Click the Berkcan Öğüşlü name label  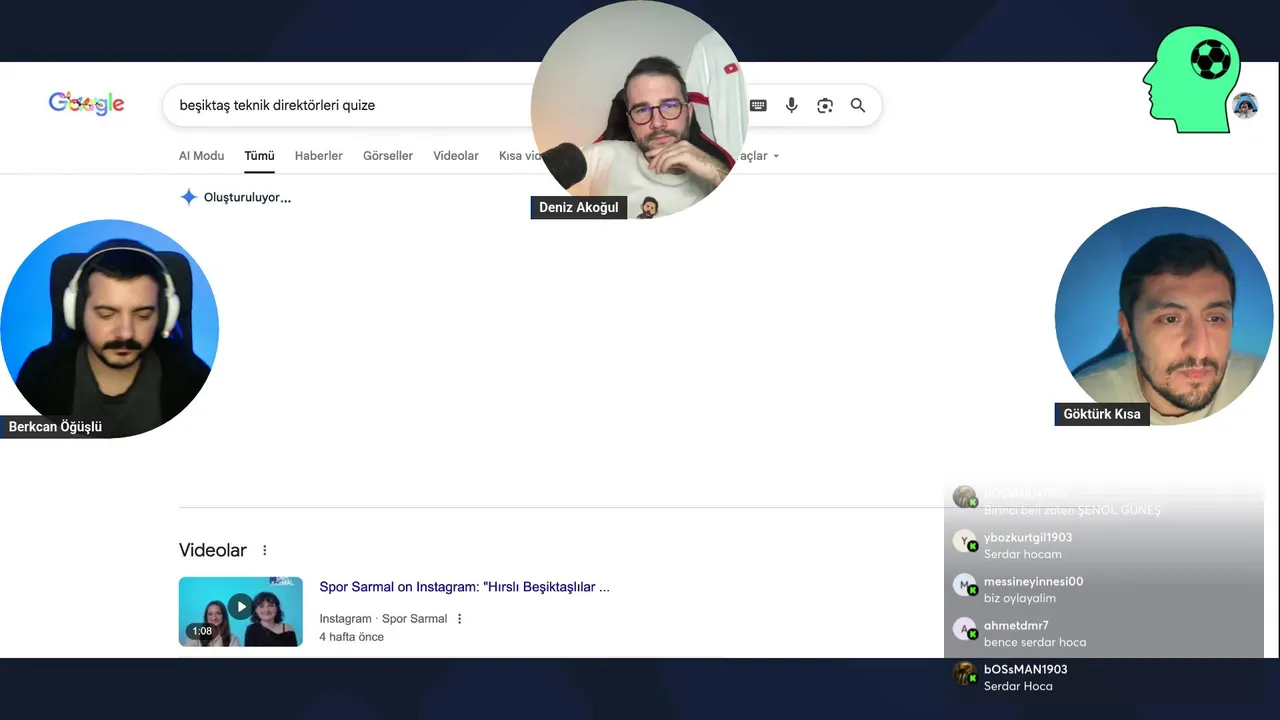[55, 427]
